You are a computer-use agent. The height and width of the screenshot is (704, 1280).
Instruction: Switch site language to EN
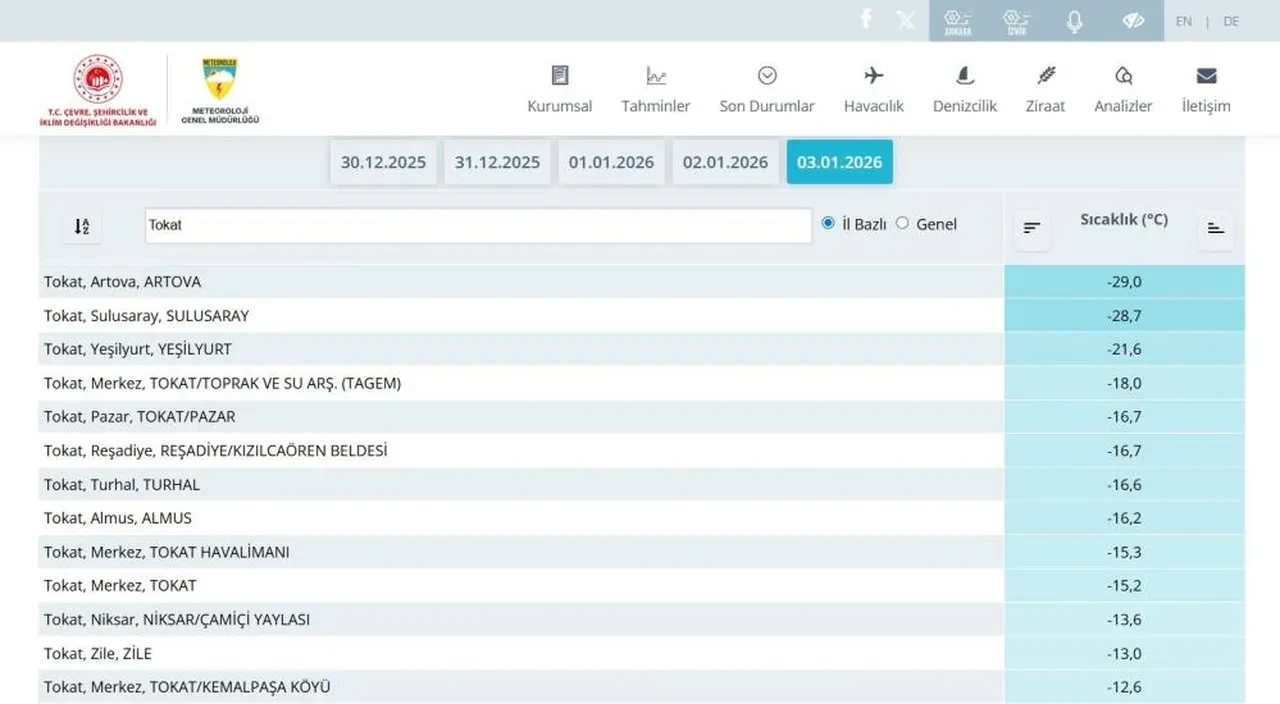coord(1183,21)
